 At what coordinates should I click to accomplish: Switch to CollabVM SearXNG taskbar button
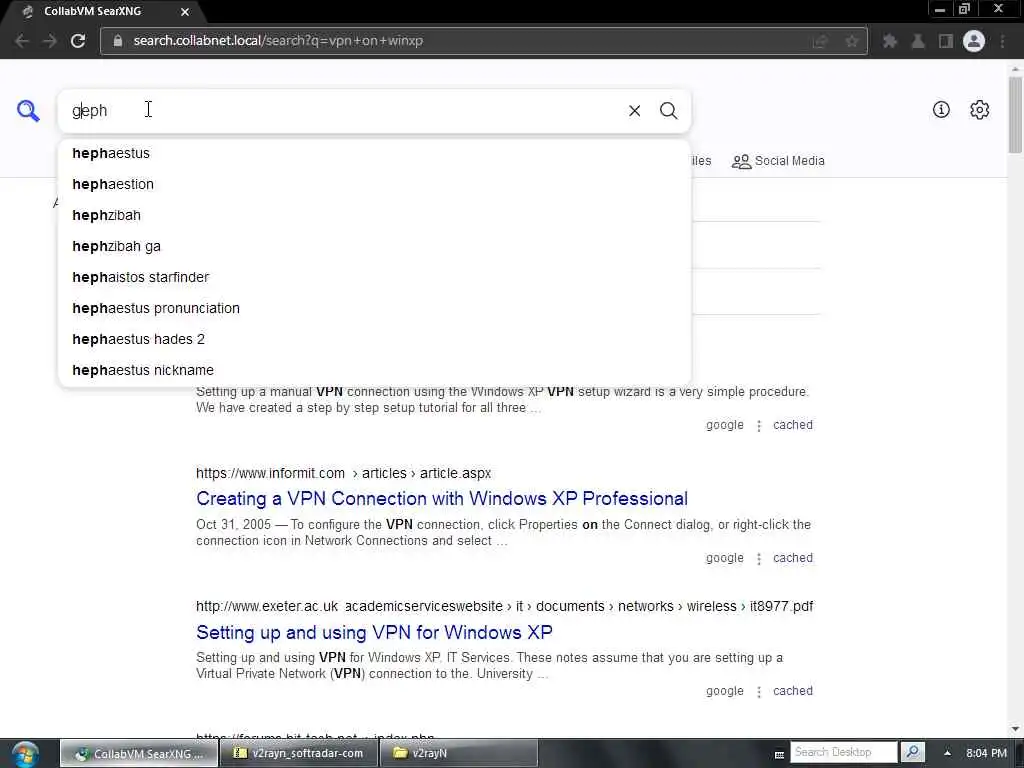(138, 753)
